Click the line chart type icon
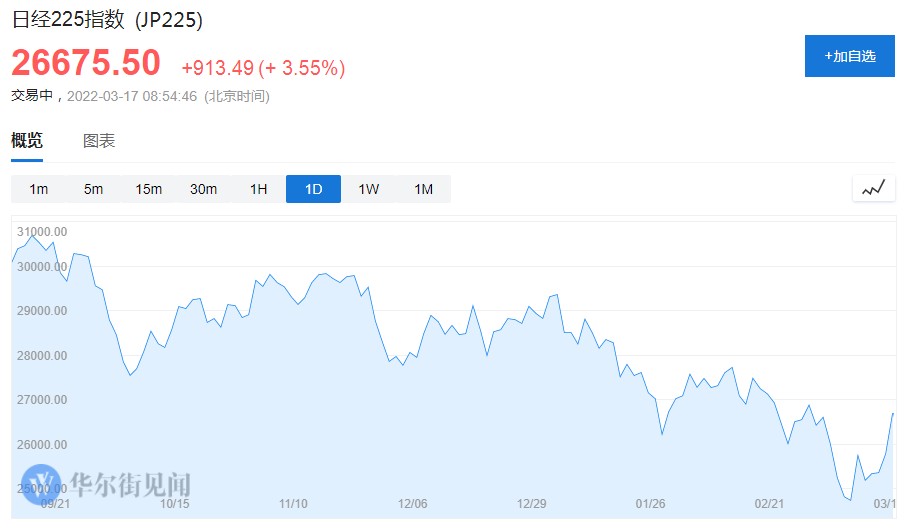Screen dimensions: 906x531 [873, 188]
